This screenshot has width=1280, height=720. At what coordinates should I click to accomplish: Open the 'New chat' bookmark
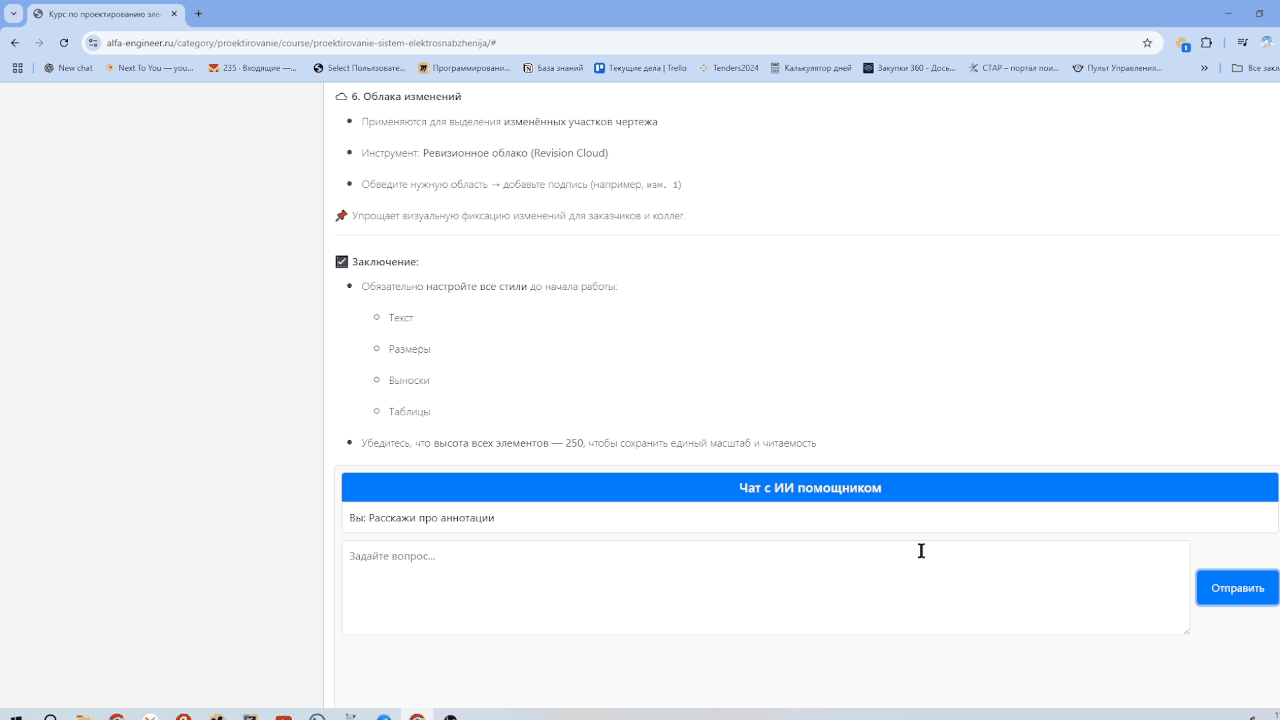pos(68,68)
